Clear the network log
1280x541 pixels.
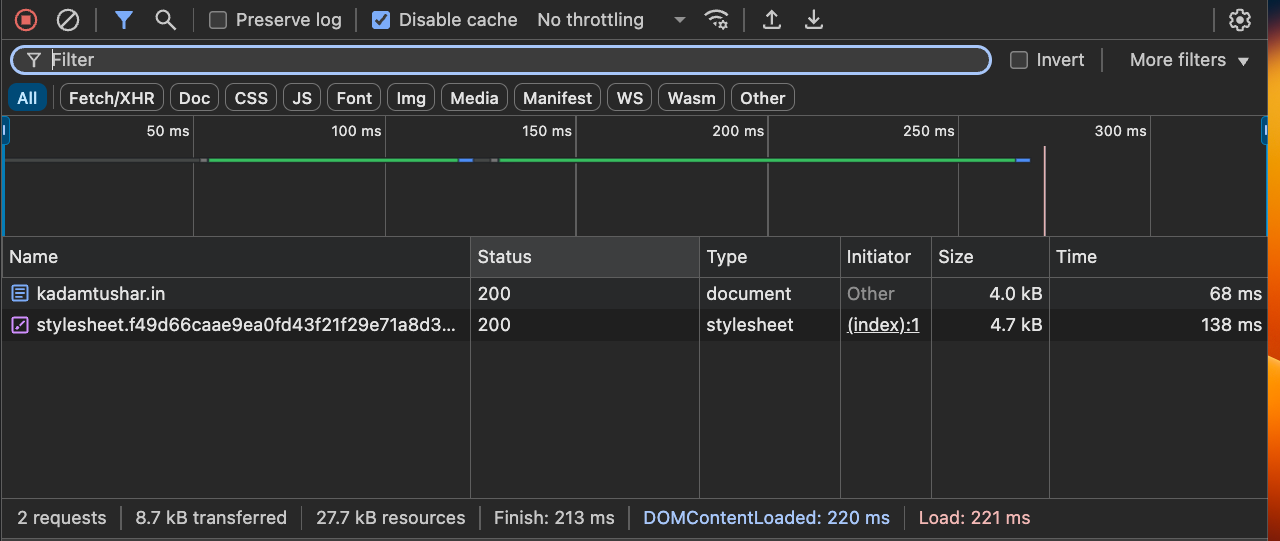click(x=67, y=20)
